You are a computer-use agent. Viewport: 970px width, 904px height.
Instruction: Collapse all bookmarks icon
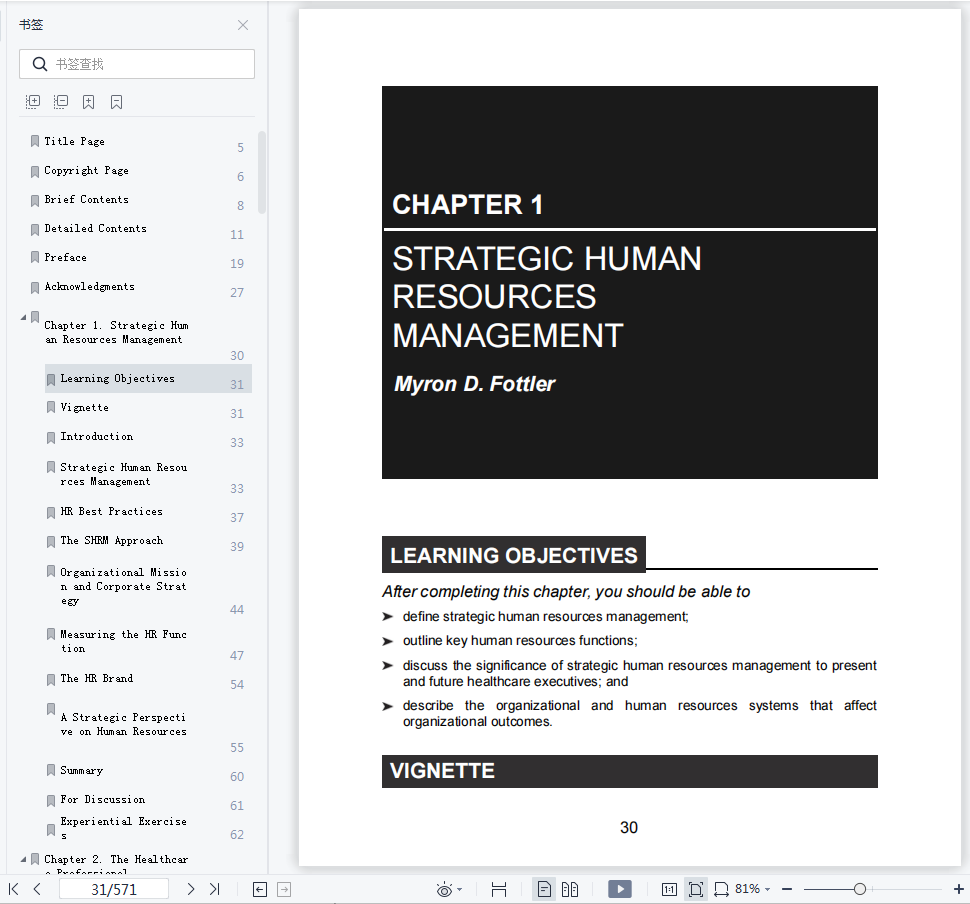[x=61, y=101]
